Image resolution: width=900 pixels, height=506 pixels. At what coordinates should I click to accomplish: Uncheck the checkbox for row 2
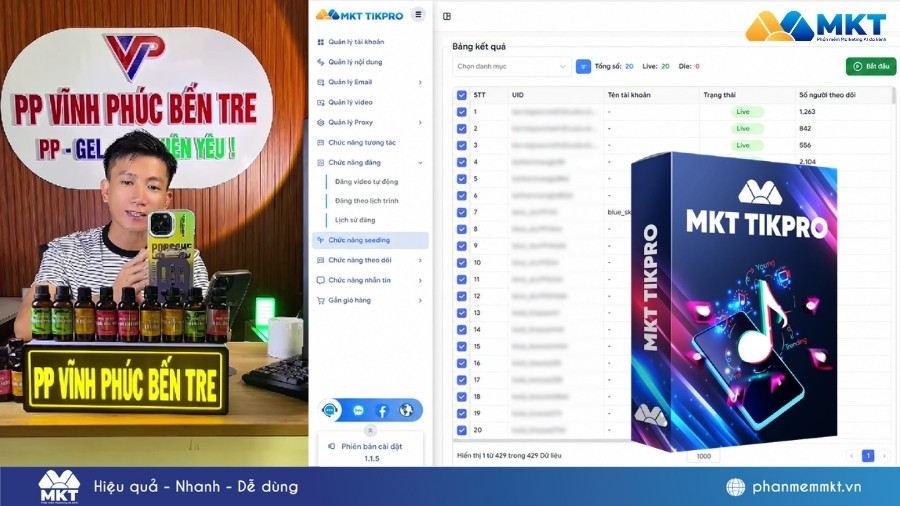[461, 129]
